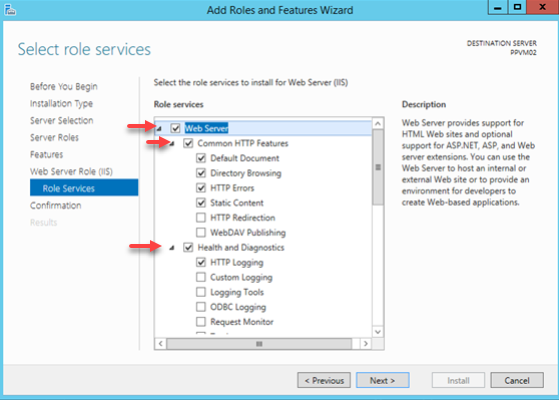Image resolution: width=559 pixels, height=400 pixels.
Task: Select the Common HTTP Features label
Action: pyautogui.click(x=243, y=143)
